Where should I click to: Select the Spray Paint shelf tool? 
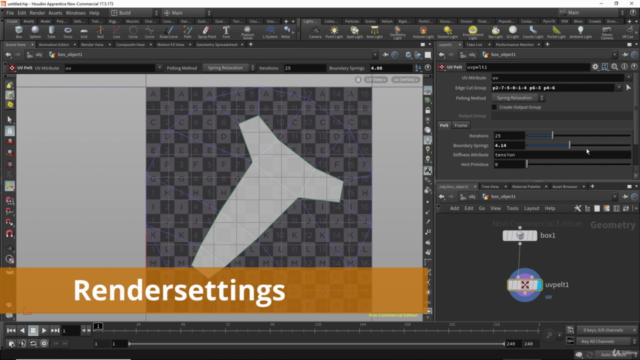tap(207, 32)
